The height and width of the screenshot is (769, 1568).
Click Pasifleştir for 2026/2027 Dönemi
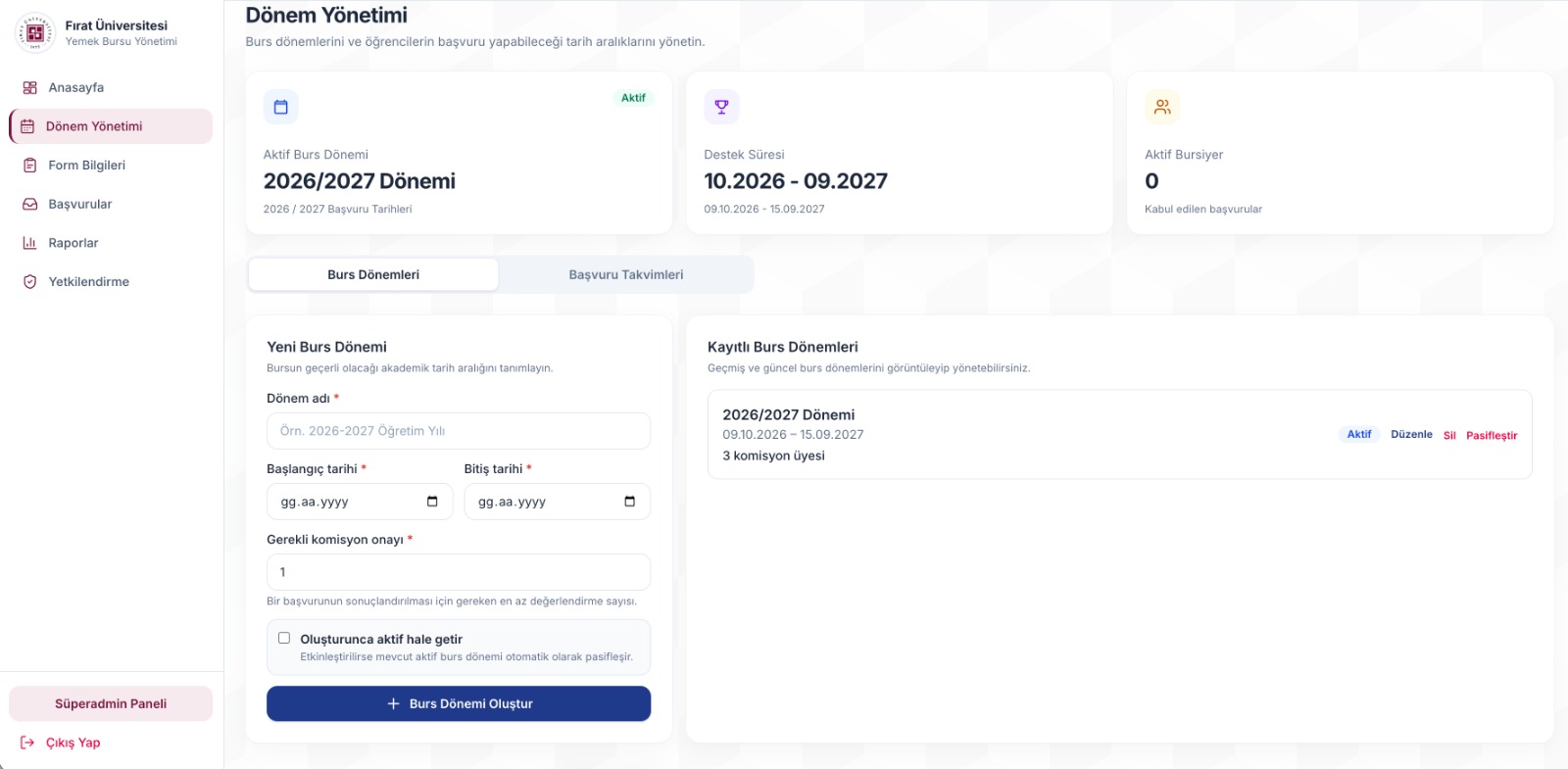click(x=1492, y=436)
